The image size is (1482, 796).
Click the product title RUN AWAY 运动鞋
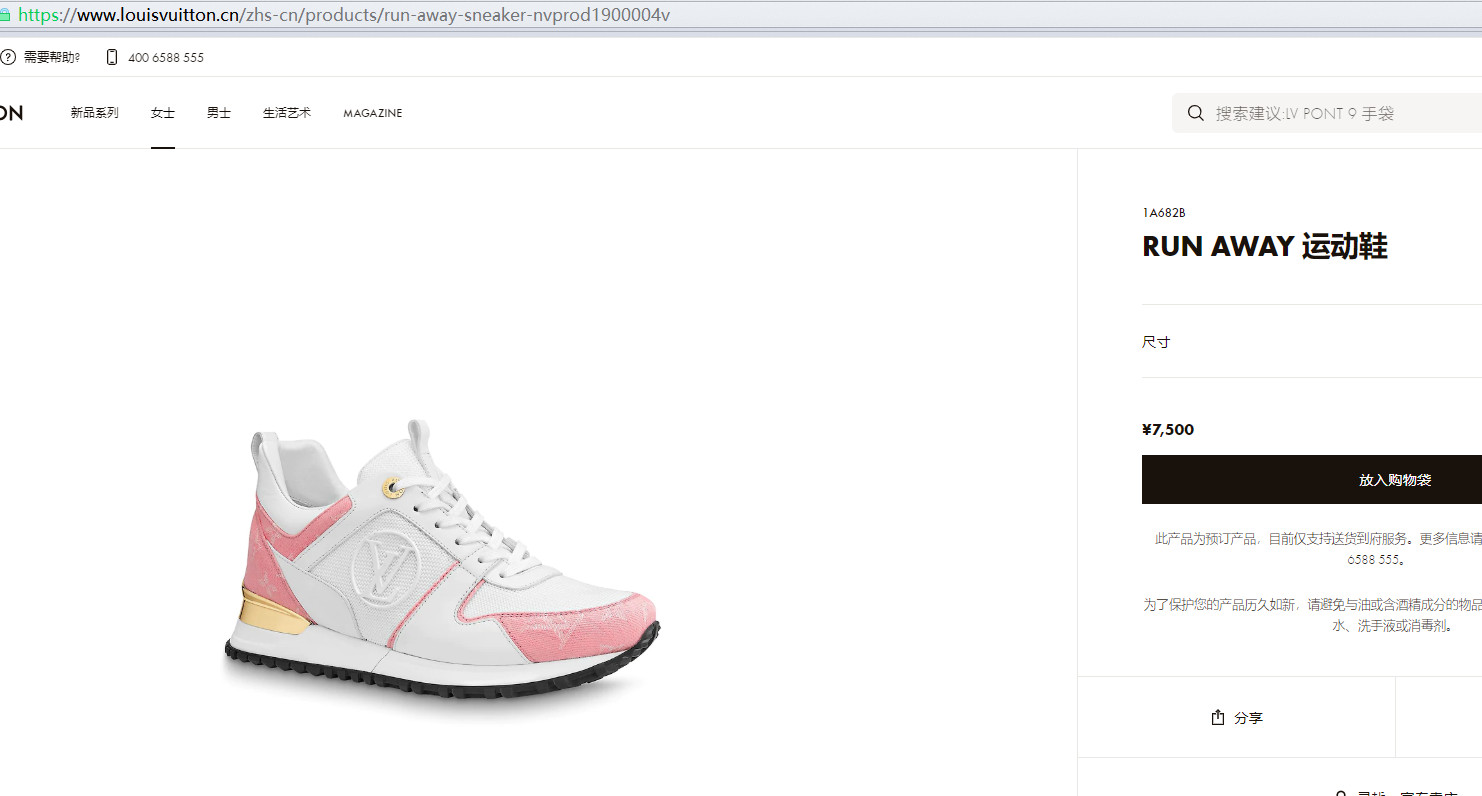(1265, 247)
